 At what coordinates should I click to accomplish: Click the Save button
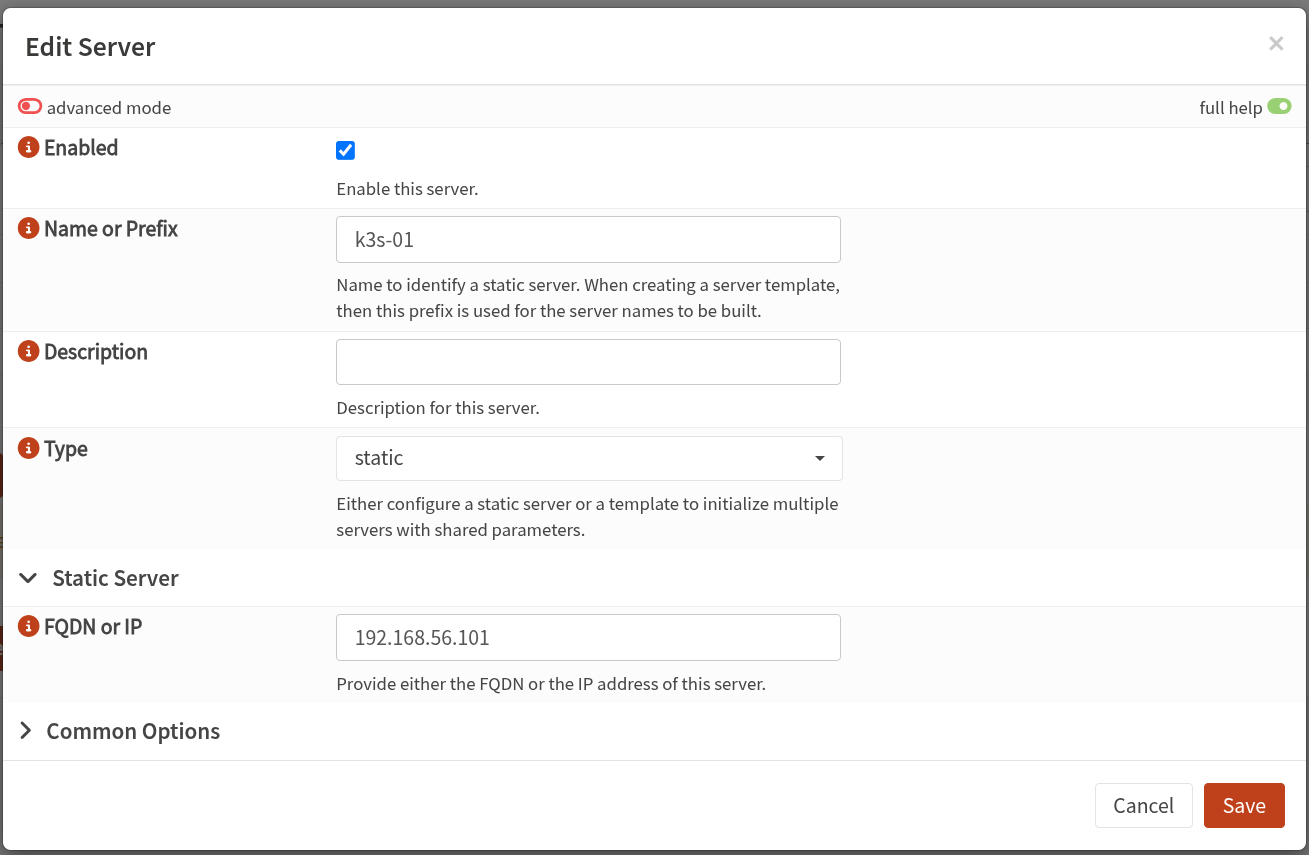[1243, 806]
